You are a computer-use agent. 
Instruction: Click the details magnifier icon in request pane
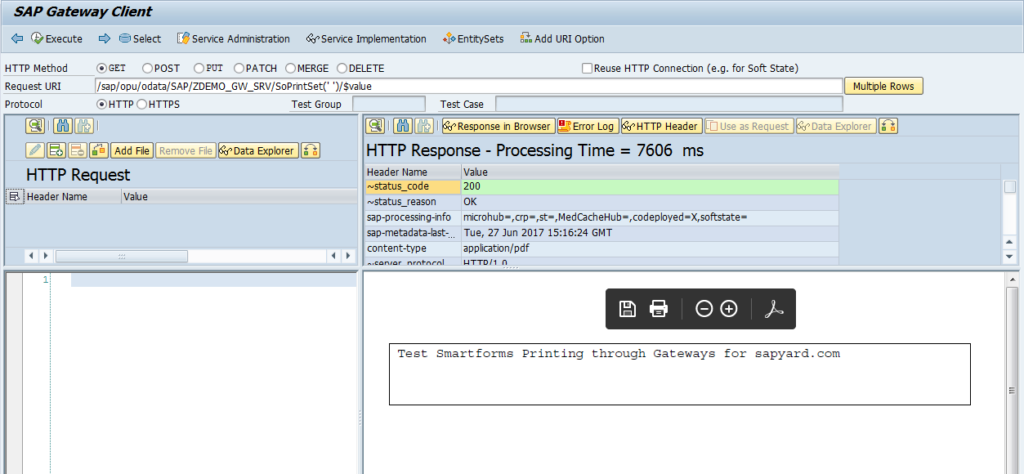[35, 126]
